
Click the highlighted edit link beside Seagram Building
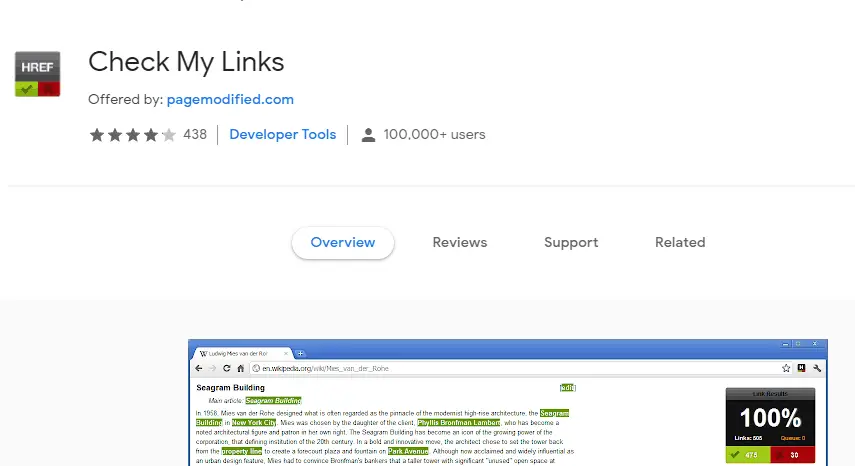tap(568, 388)
